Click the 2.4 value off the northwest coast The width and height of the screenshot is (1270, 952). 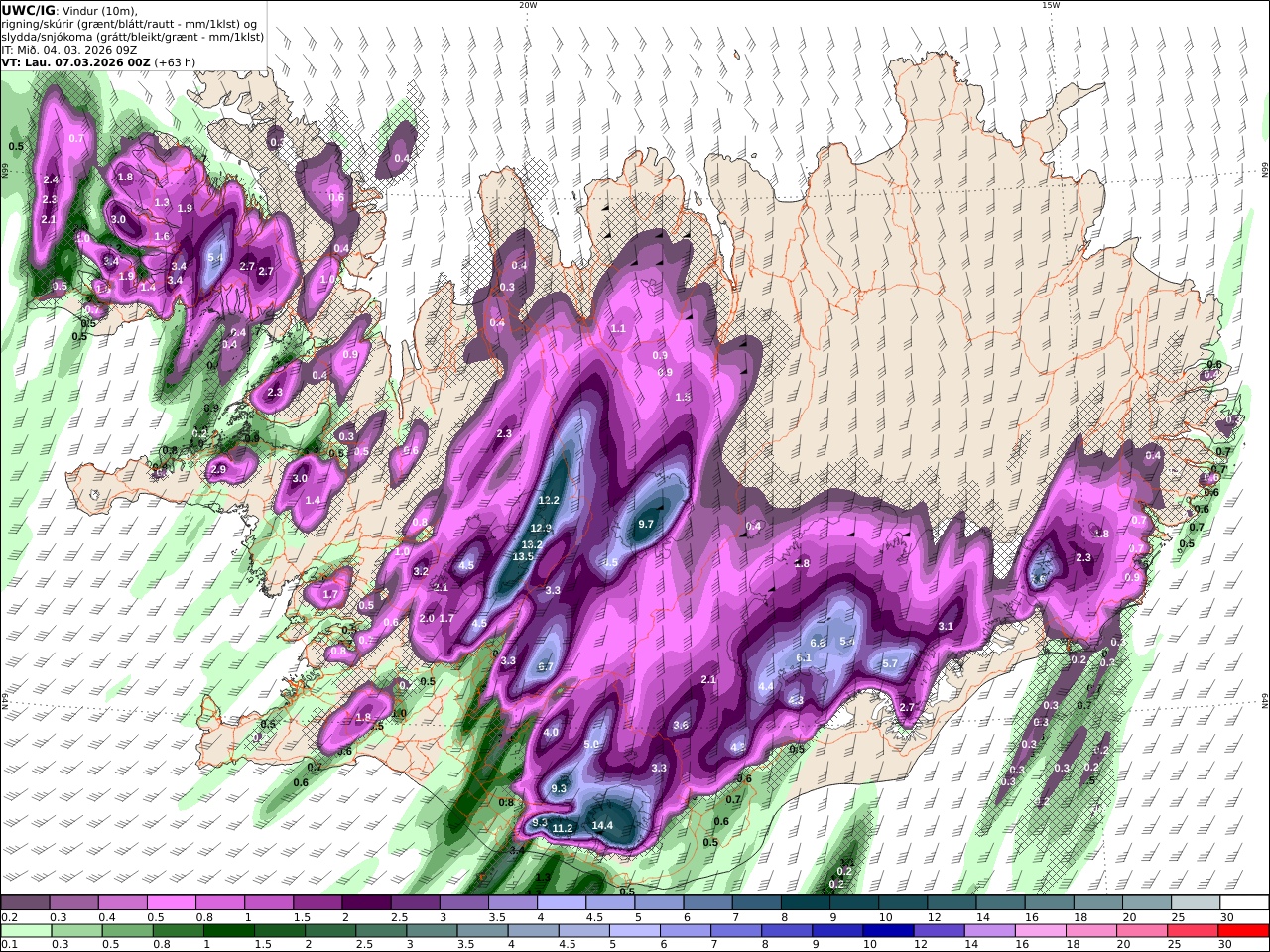coord(52,179)
